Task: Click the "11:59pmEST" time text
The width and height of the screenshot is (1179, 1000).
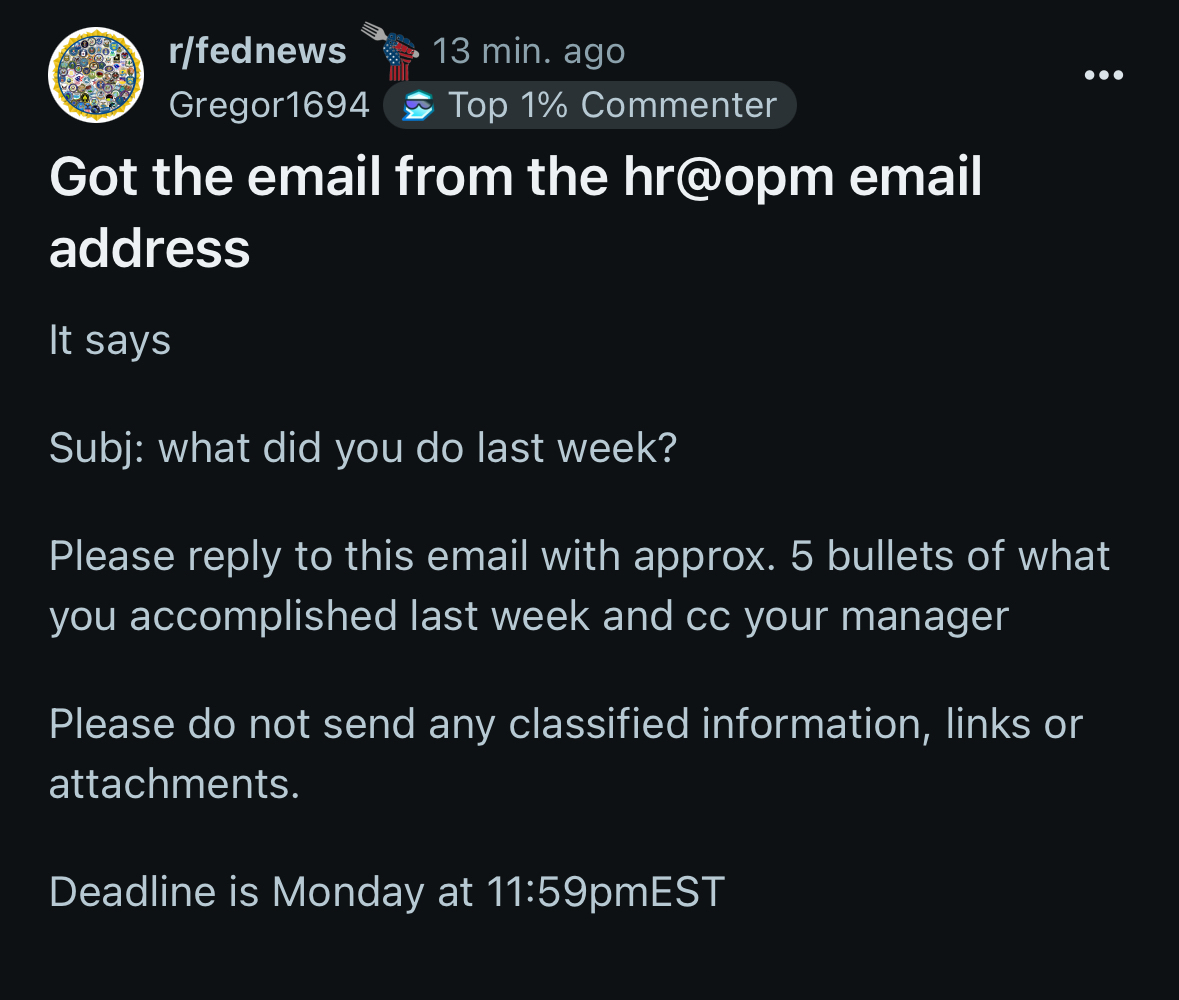Action: point(606,892)
